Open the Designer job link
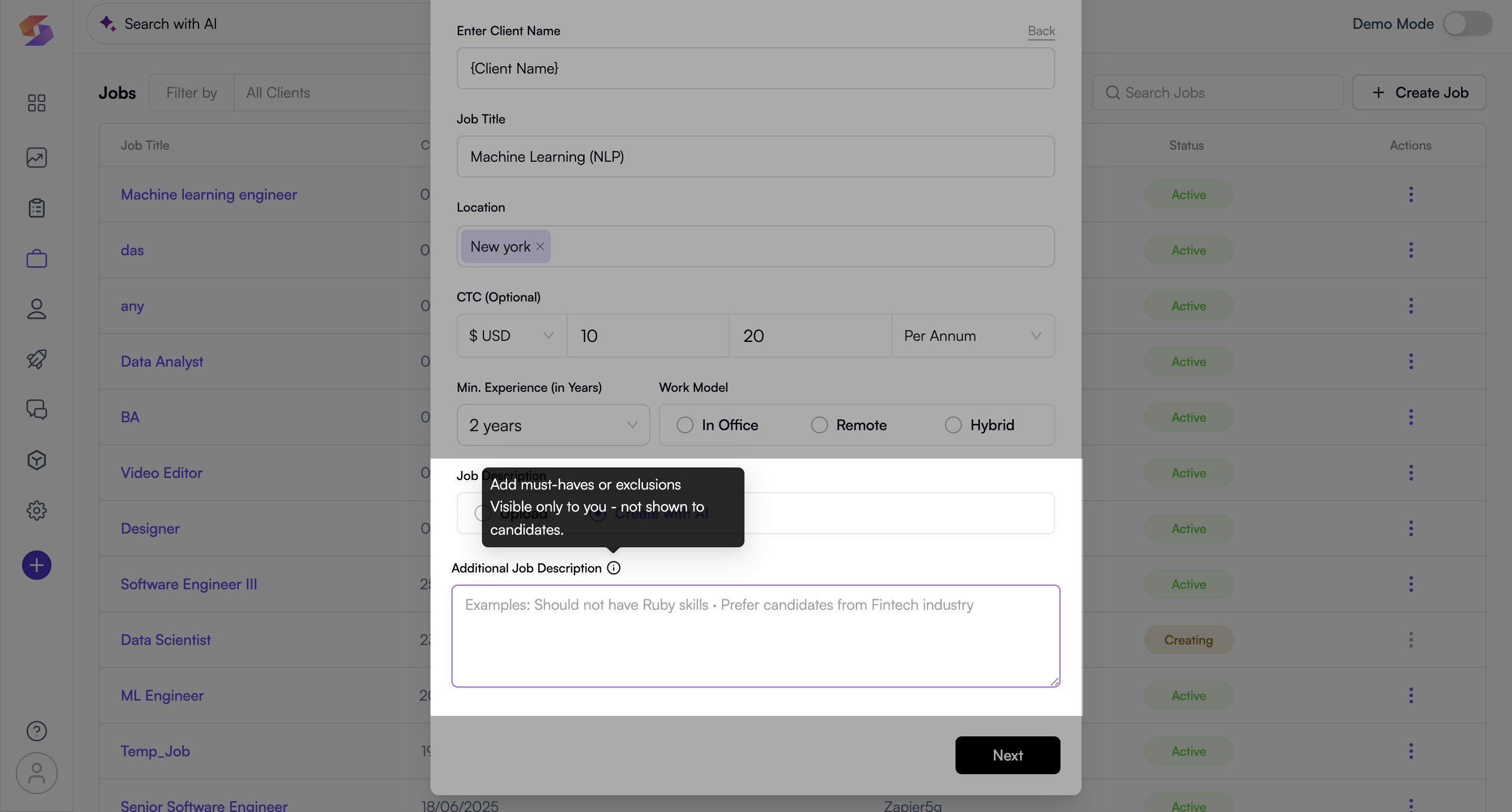 point(150,528)
